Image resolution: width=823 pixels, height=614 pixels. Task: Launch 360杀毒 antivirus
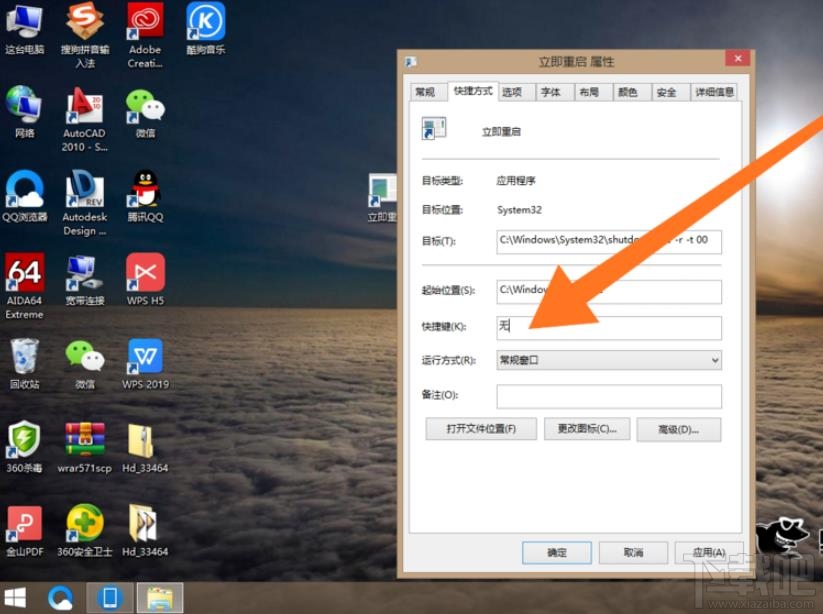point(24,440)
